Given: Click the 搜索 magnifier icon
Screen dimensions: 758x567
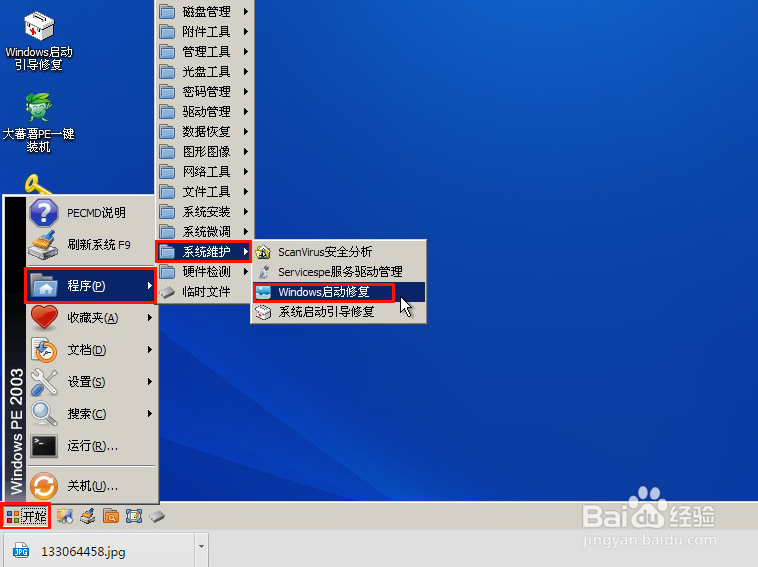Looking at the screenshot, I should pyautogui.click(x=44, y=414).
